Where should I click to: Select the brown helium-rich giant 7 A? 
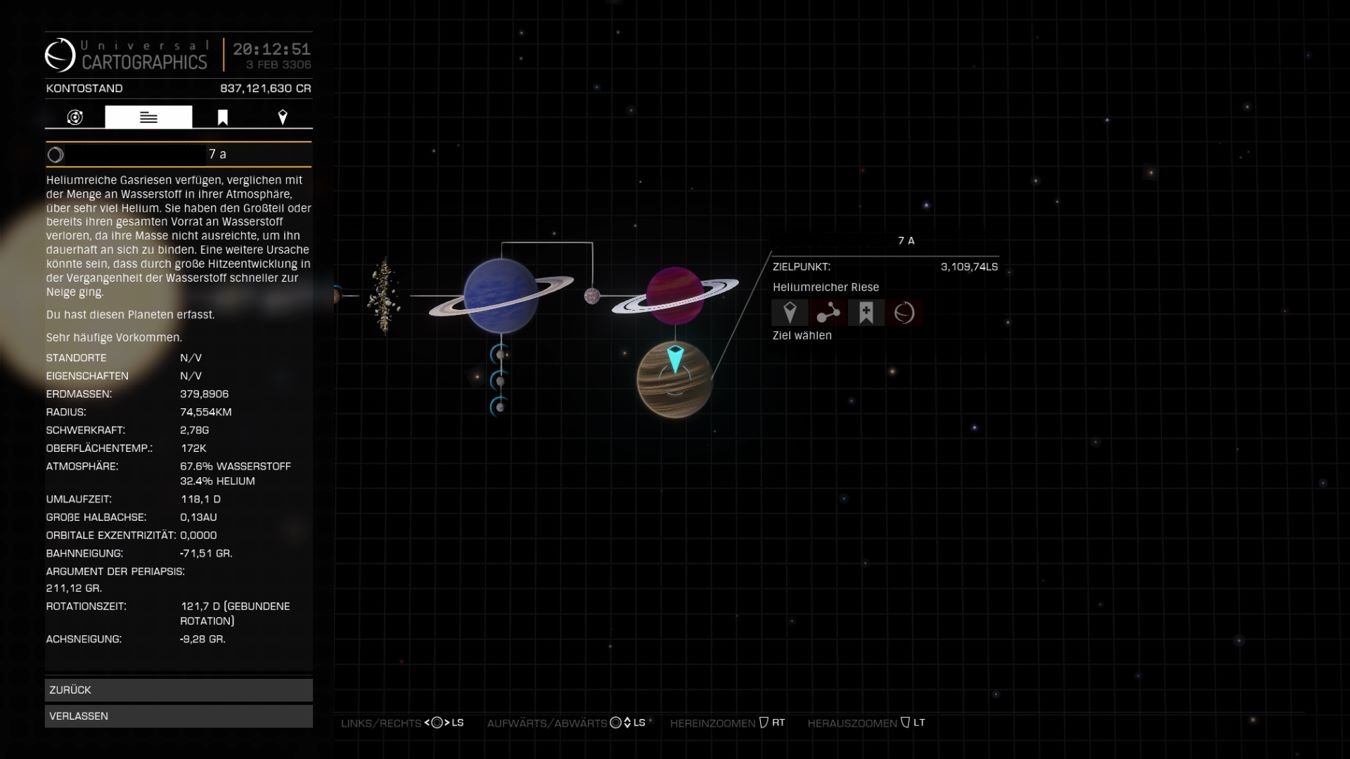675,380
